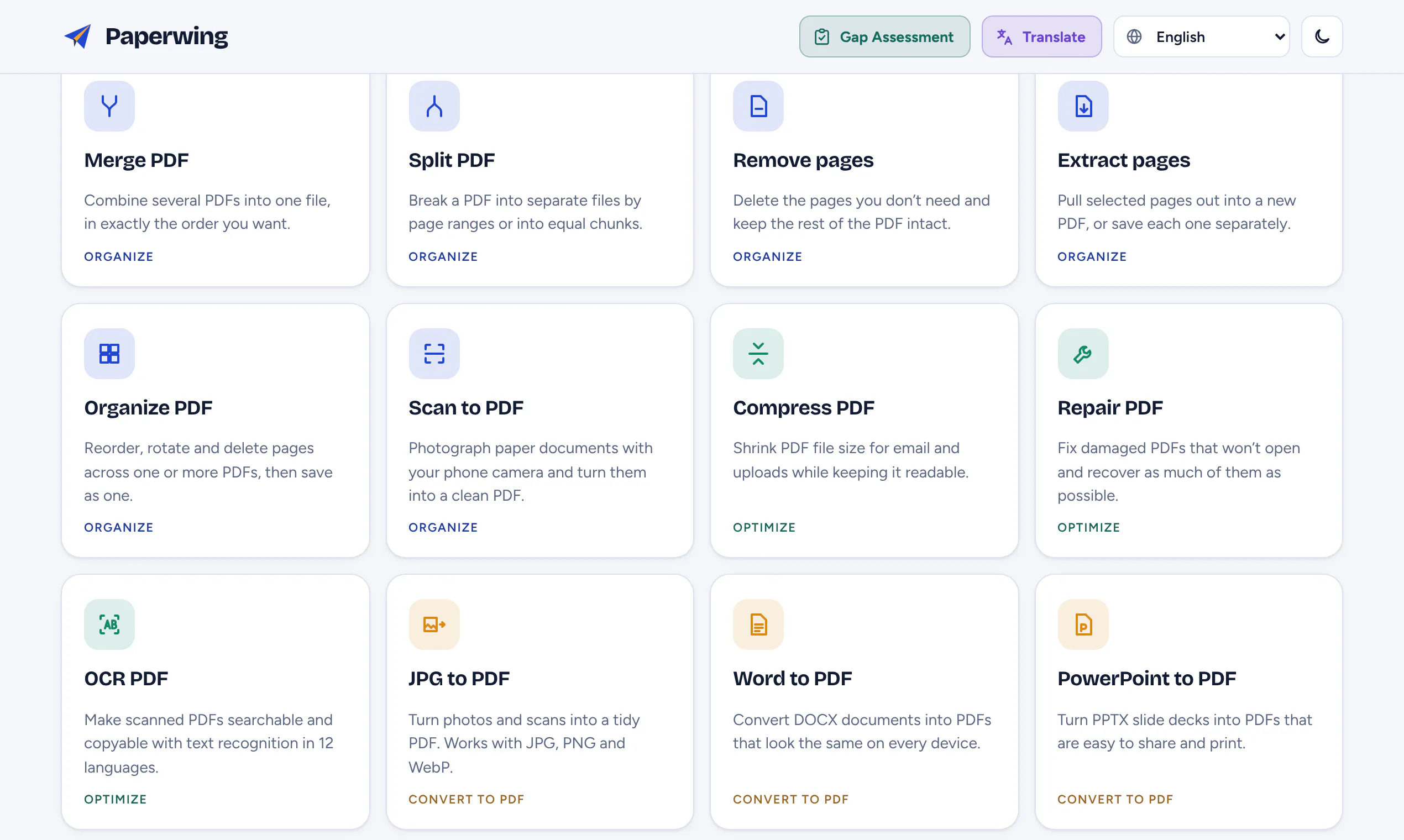Click the Translate button
Screen dimensions: 1404x840
[x=1041, y=37]
